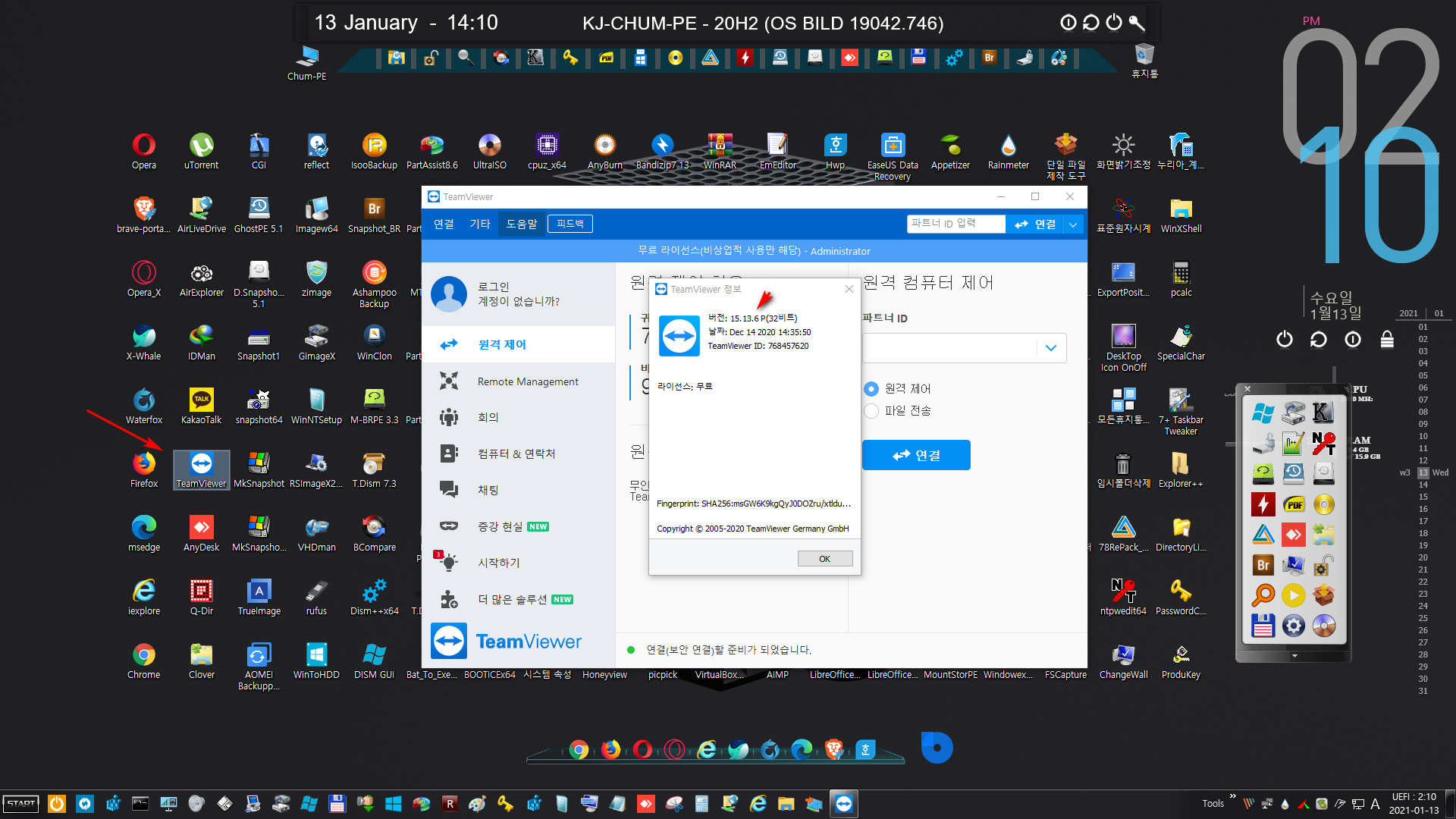Image resolution: width=1456 pixels, height=819 pixels.
Task: Click the taskbar date 2021-01-13
Action: (x=1414, y=810)
